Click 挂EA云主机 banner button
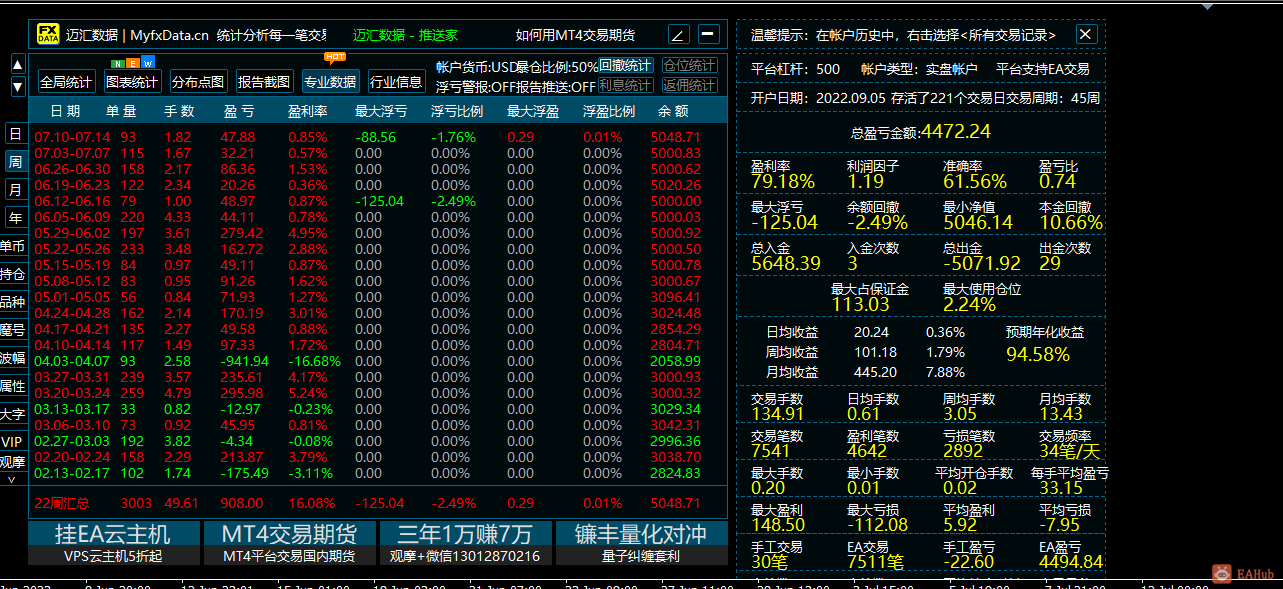The width and height of the screenshot is (1283, 589). pyautogui.click(x=112, y=534)
